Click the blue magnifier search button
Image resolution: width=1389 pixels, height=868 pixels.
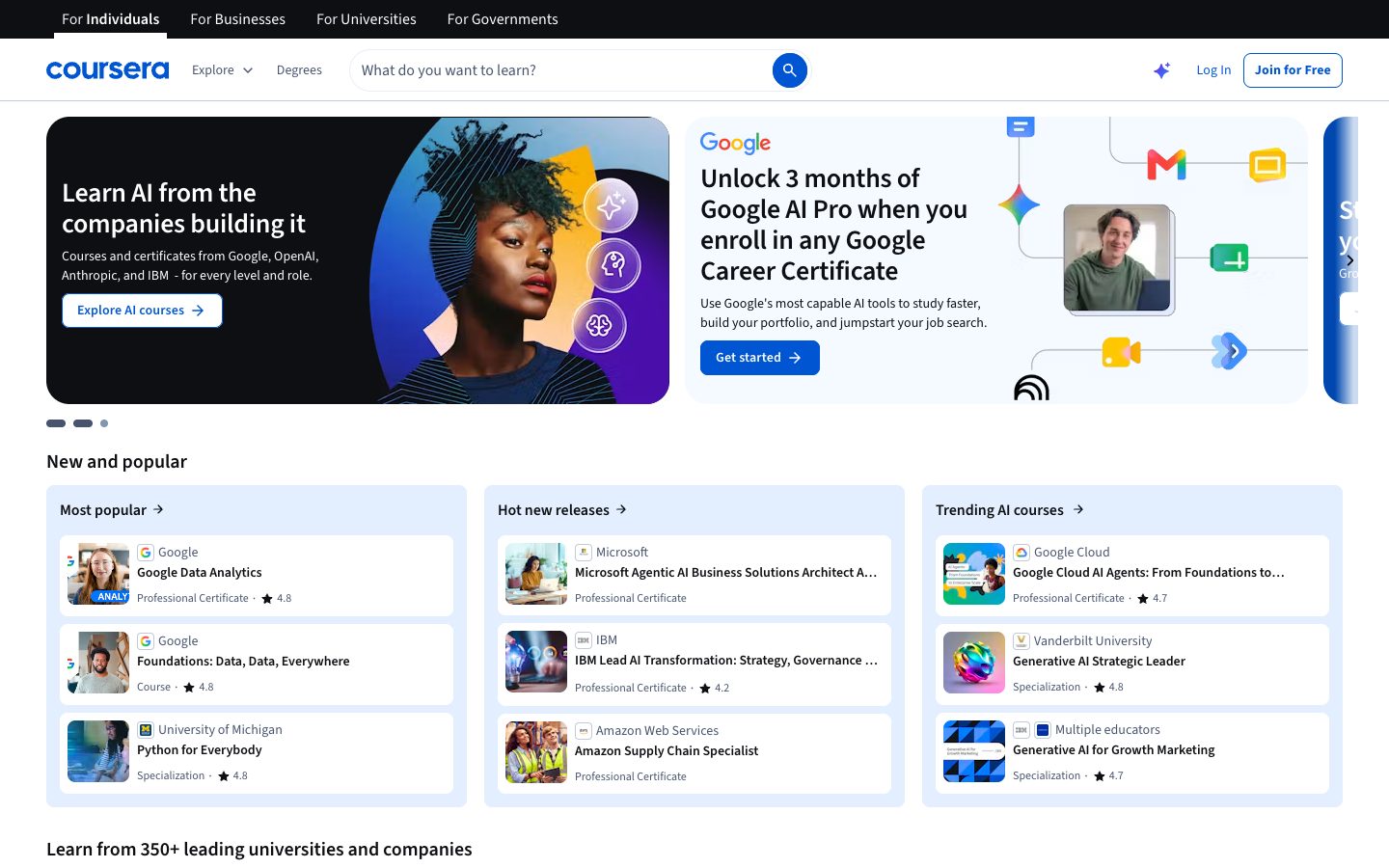pos(789,70)
